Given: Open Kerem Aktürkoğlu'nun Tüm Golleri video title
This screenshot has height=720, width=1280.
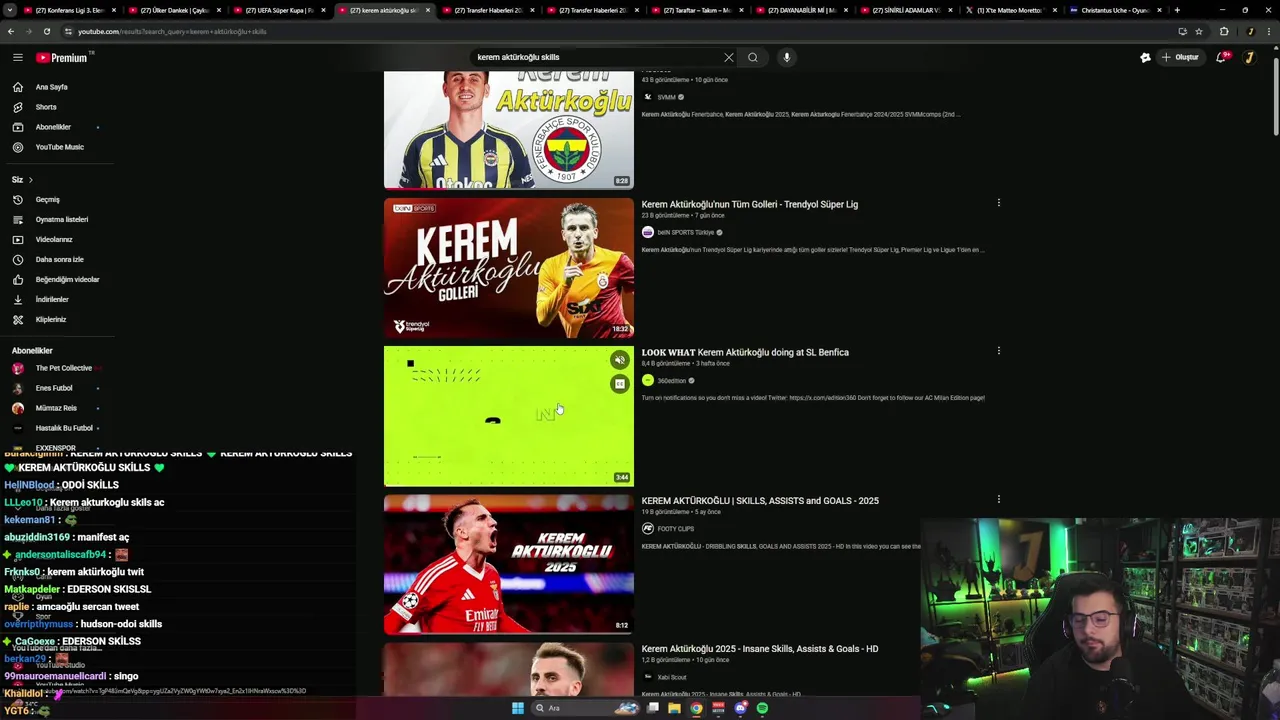Looking at the screenshot, I should [x=750, y=204].
